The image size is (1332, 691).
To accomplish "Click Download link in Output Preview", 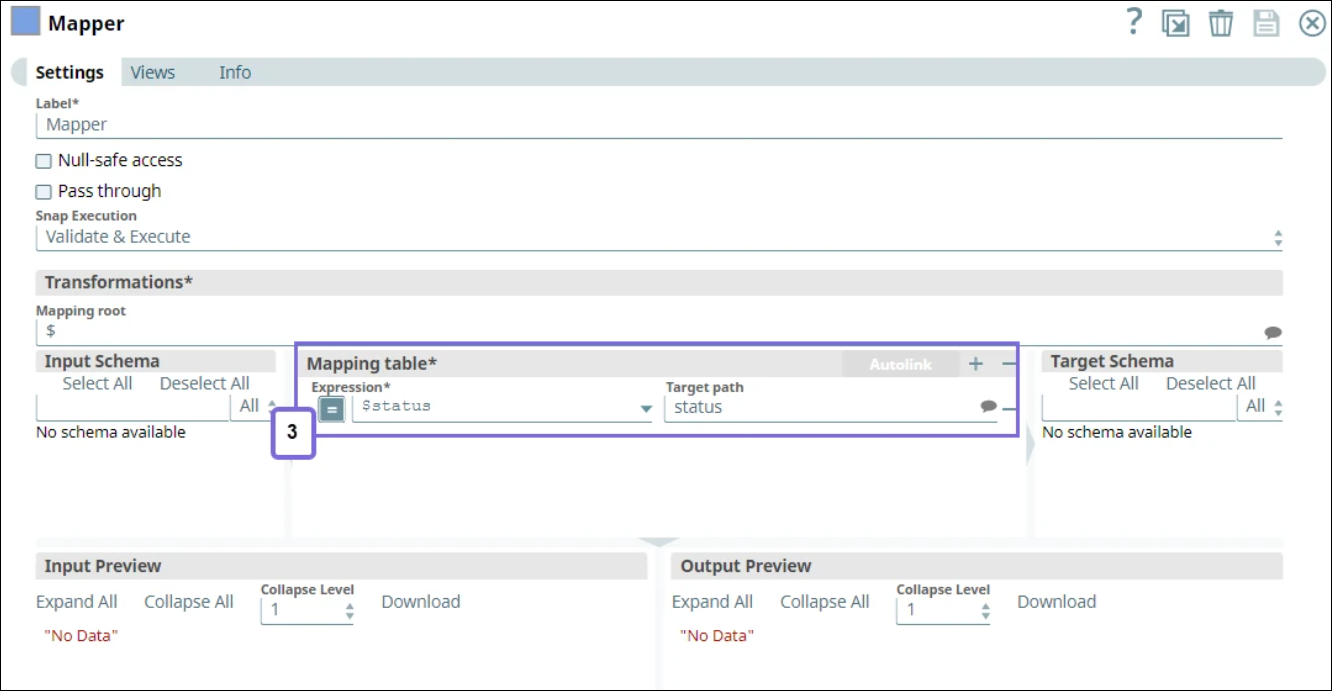I will pos(1056,602).
